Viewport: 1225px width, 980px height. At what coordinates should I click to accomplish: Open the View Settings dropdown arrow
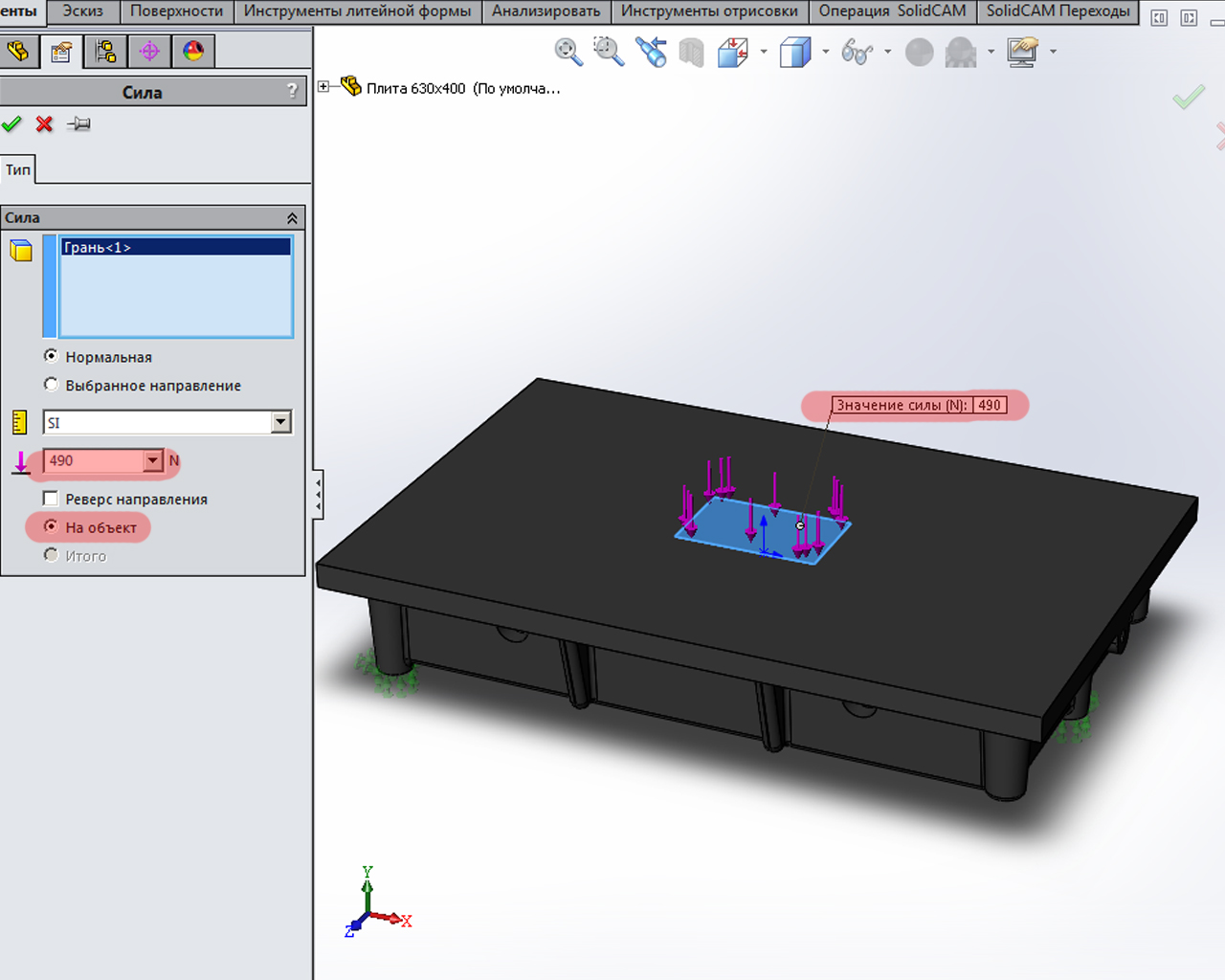[1053, 52]
